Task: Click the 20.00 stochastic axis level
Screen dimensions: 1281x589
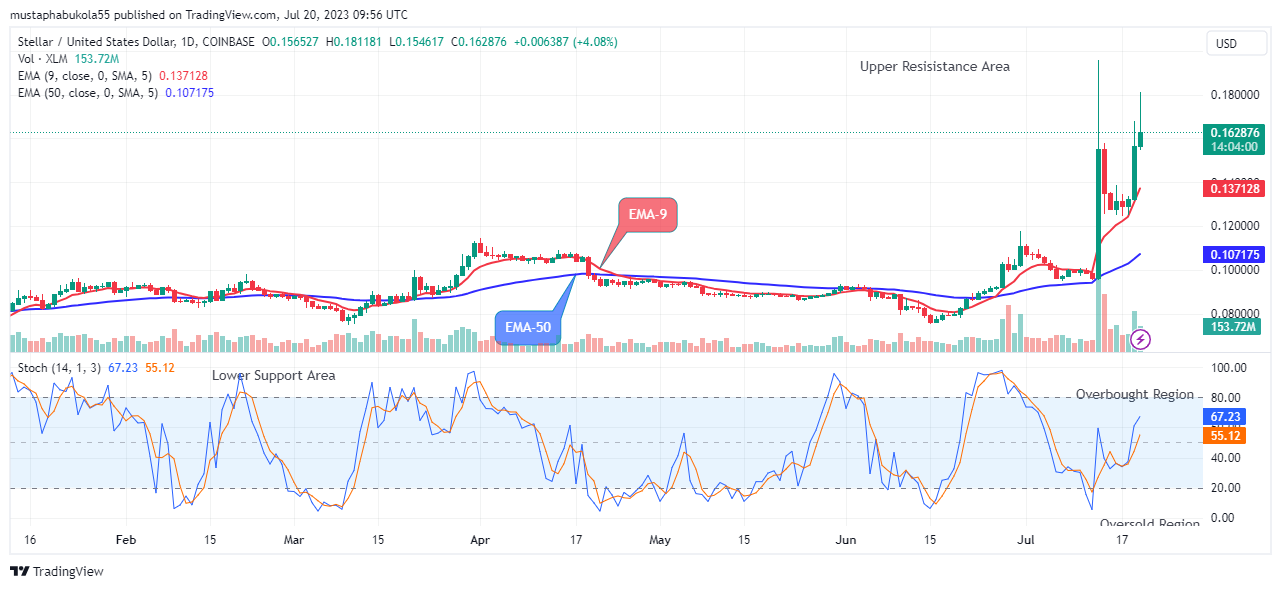Action: [1227, 488]
